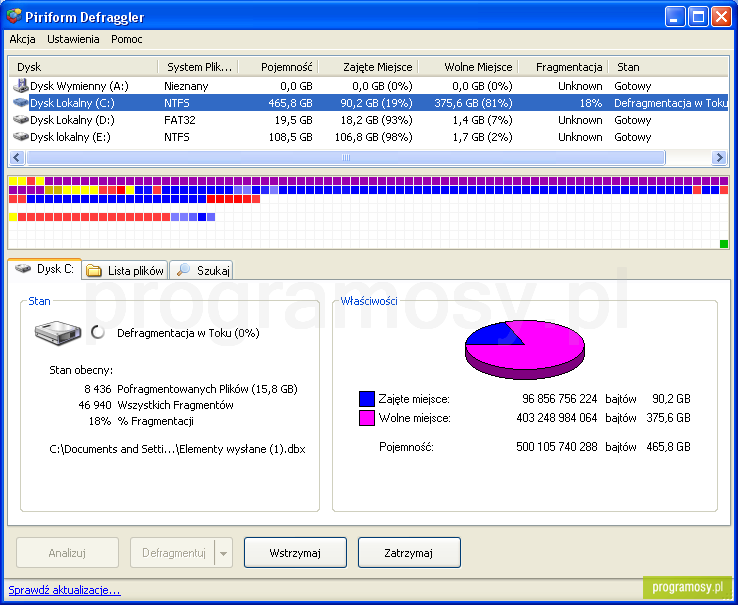The image size is (738, 605).
Task: Click the Dysk Lokalny (D:) drive icon
Action: (21, 120)
